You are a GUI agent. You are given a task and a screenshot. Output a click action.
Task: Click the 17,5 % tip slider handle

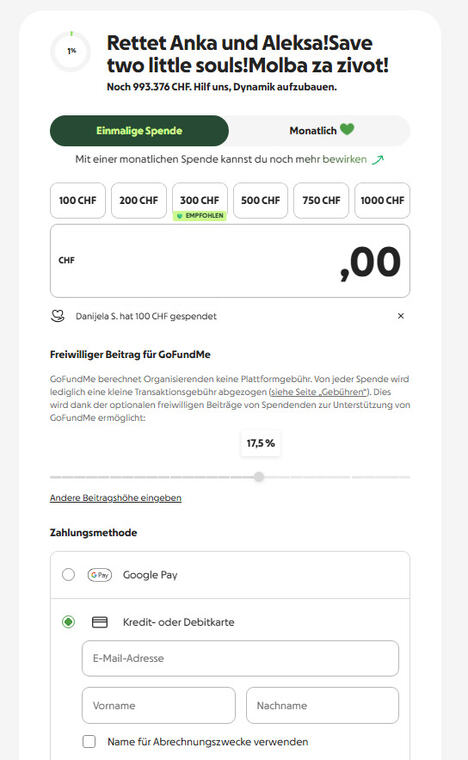pyautogui.click(x=259, y=477)
